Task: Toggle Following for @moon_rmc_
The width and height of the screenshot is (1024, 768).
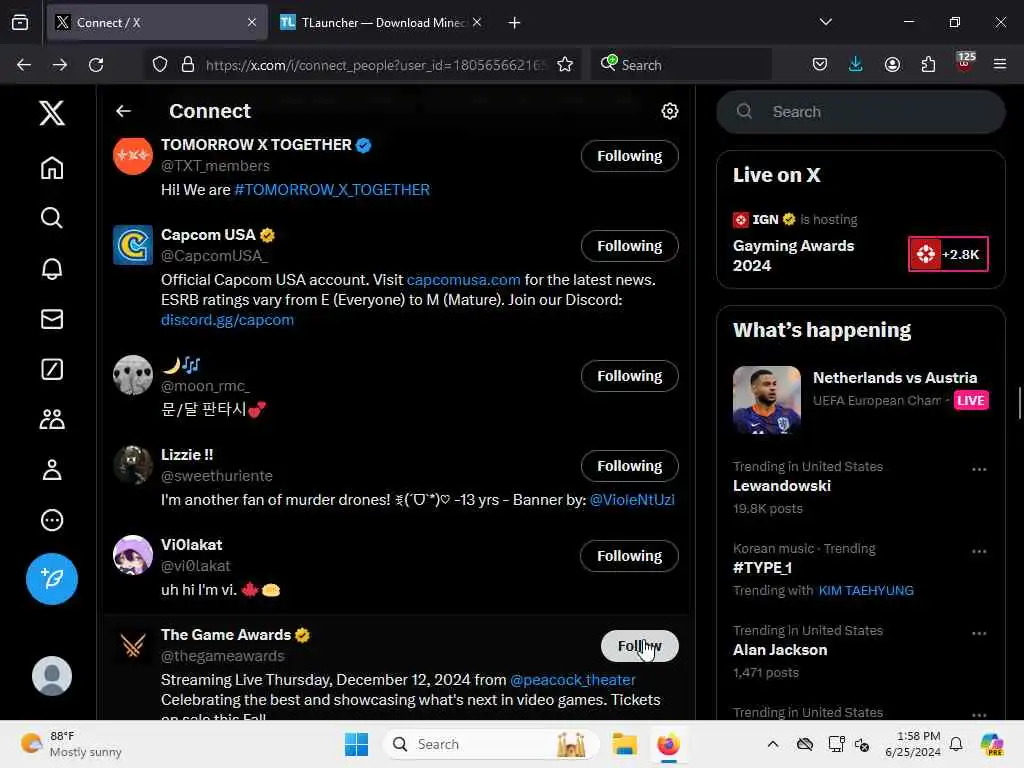Action: [629, 376]
